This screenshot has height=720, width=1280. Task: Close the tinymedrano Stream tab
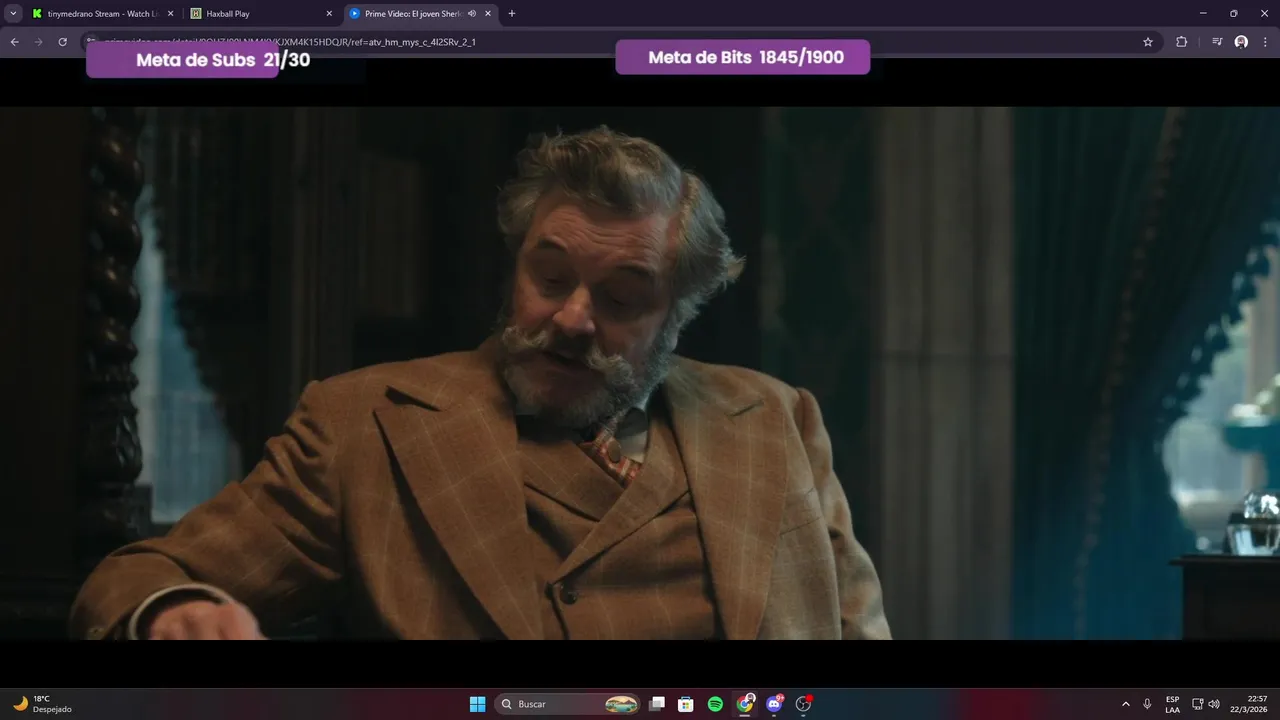click(x=170, y=14)
